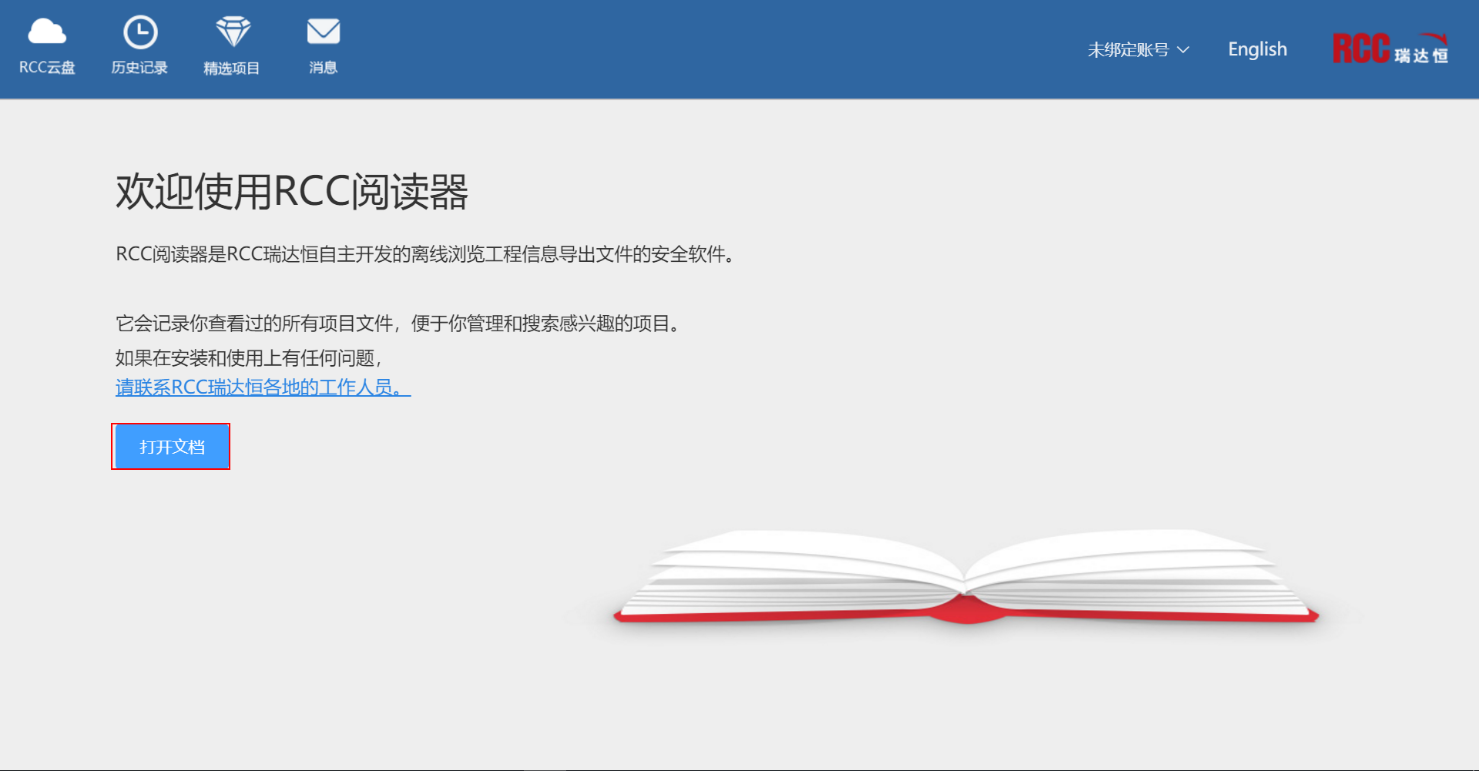
Task: Follow the 请联系RCC瑞达恒各地的工作人员 link
Action: click(x=263, y=388)
